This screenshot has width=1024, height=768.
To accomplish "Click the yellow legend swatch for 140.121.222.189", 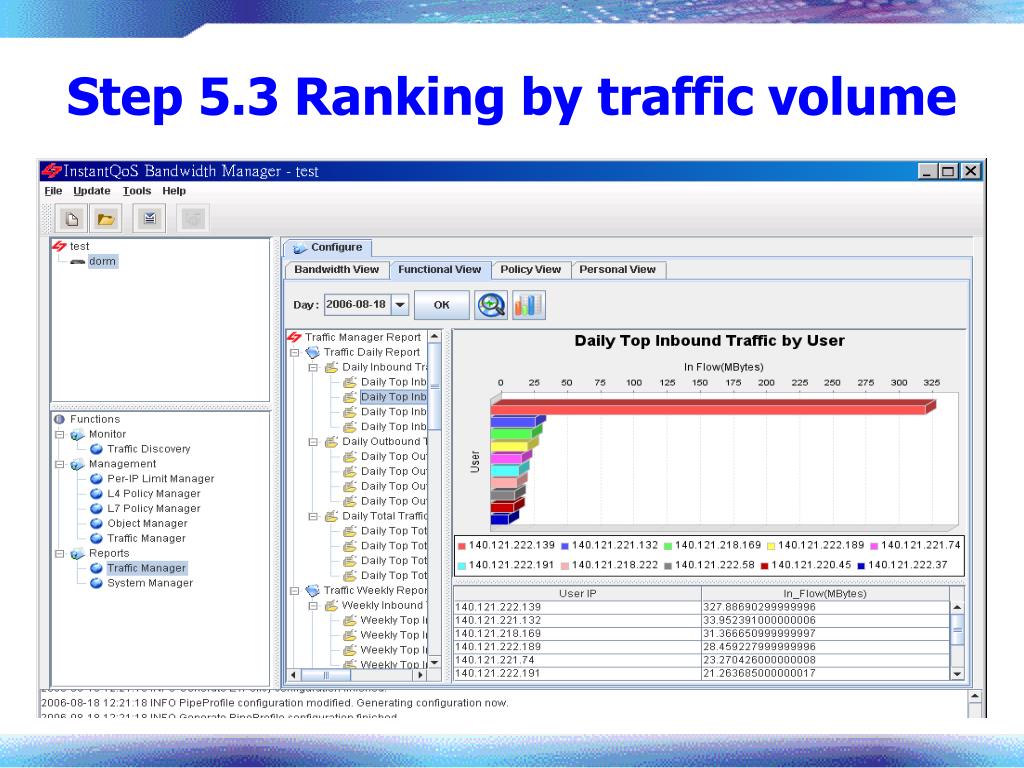I will tap(771, 546).
